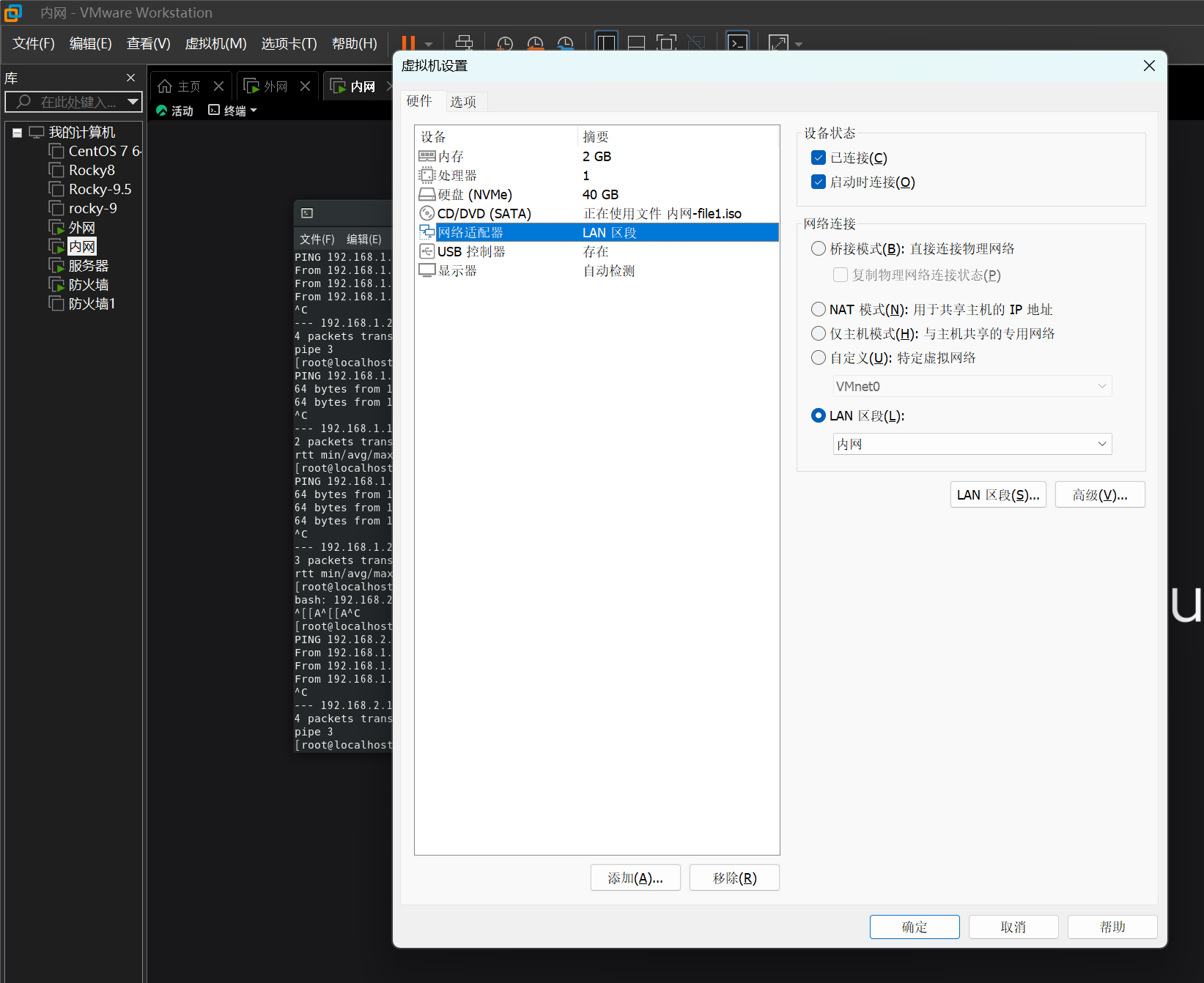Click the stretch guest display icon
Viewport: 1204px width, 983px height.
778,44
